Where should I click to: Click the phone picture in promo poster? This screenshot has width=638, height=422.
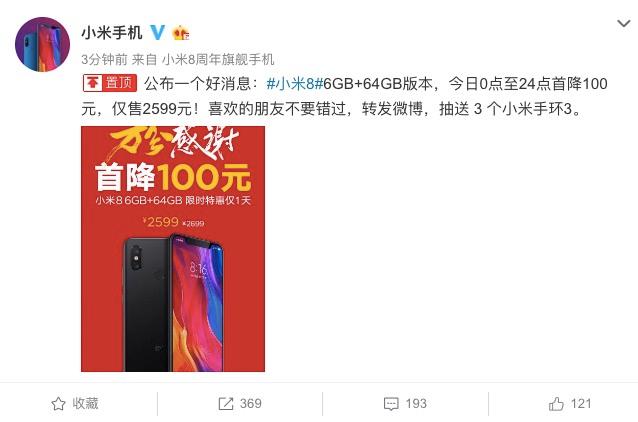click(173, 302)
